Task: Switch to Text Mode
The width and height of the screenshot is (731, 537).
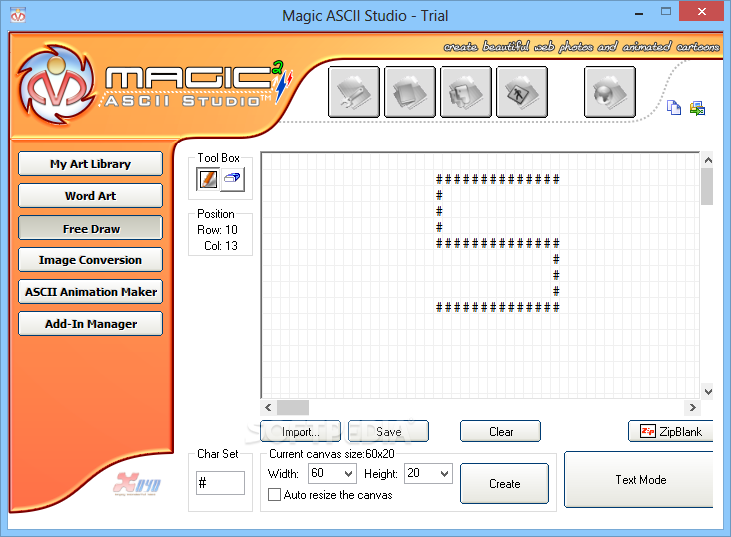Action: (x=639, y=480)
